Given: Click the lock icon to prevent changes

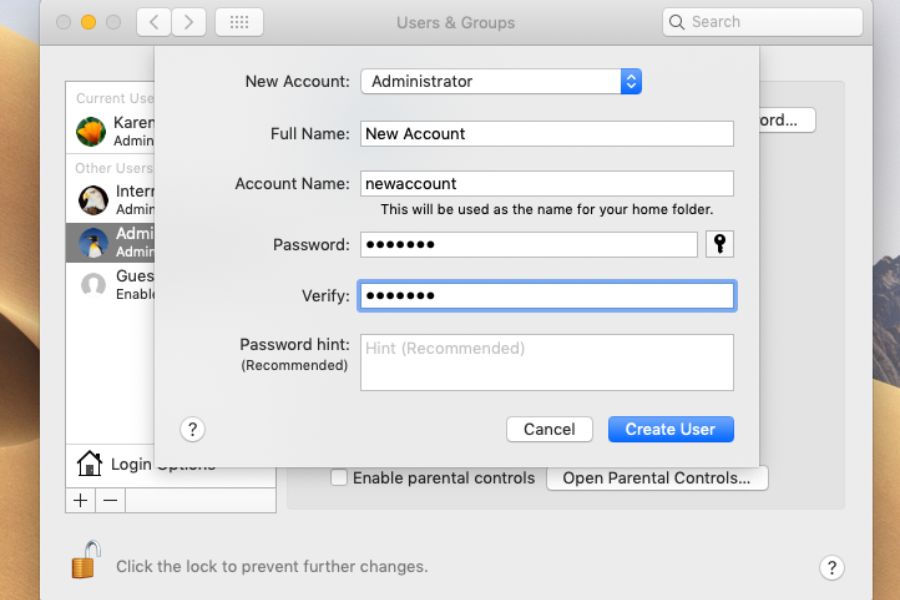Looking at the screenshot, I should [85, 560].
